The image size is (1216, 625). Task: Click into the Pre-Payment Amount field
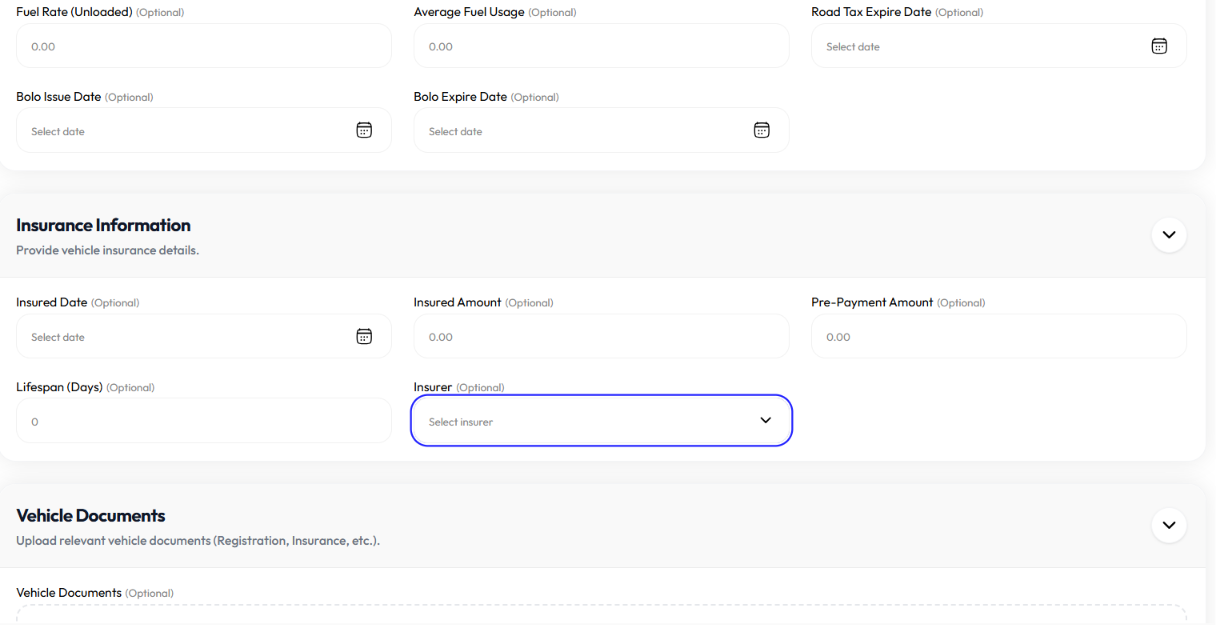[999, 336]
